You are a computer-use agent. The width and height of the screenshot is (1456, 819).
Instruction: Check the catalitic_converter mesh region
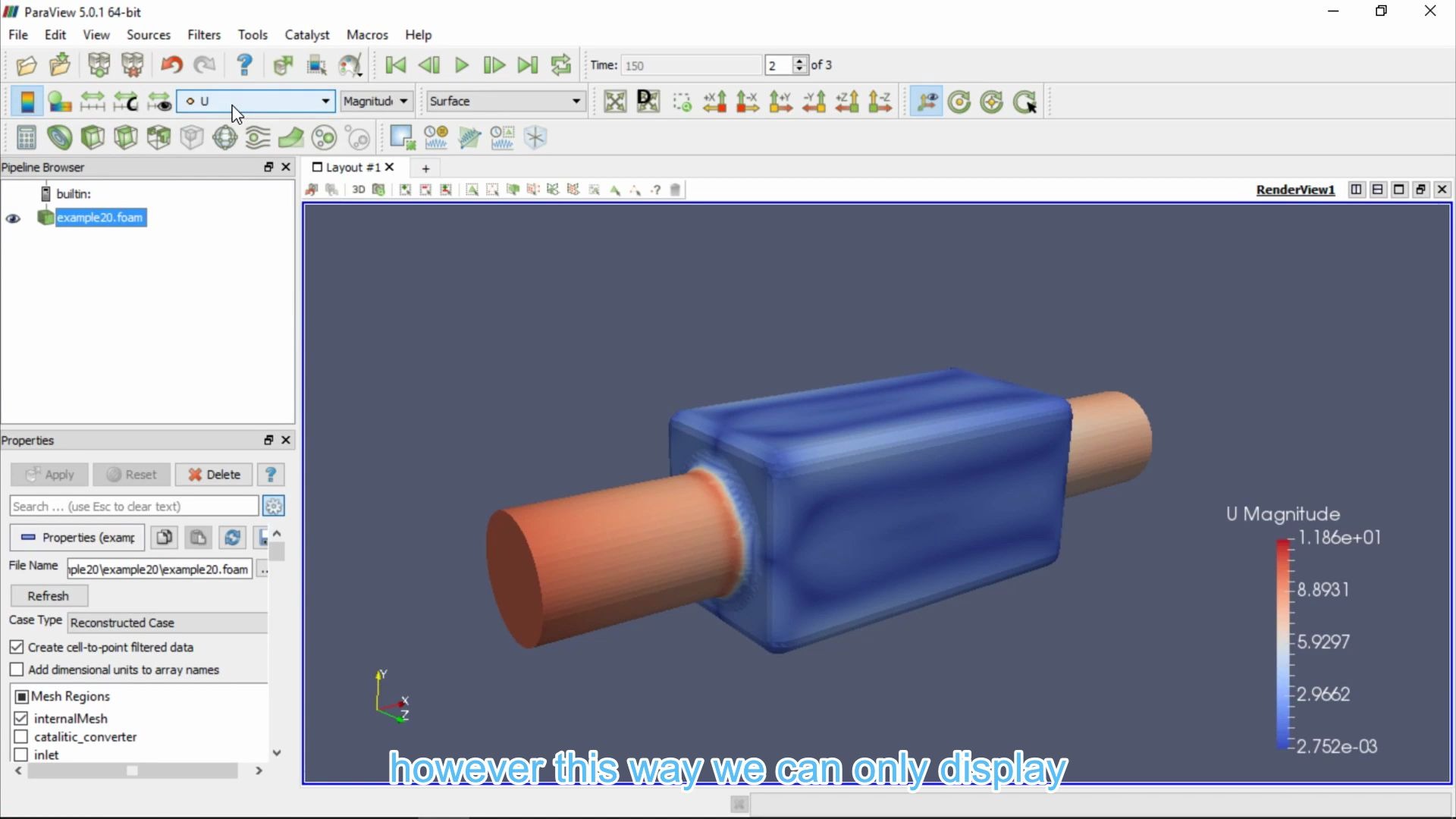(x=21, y=736)
